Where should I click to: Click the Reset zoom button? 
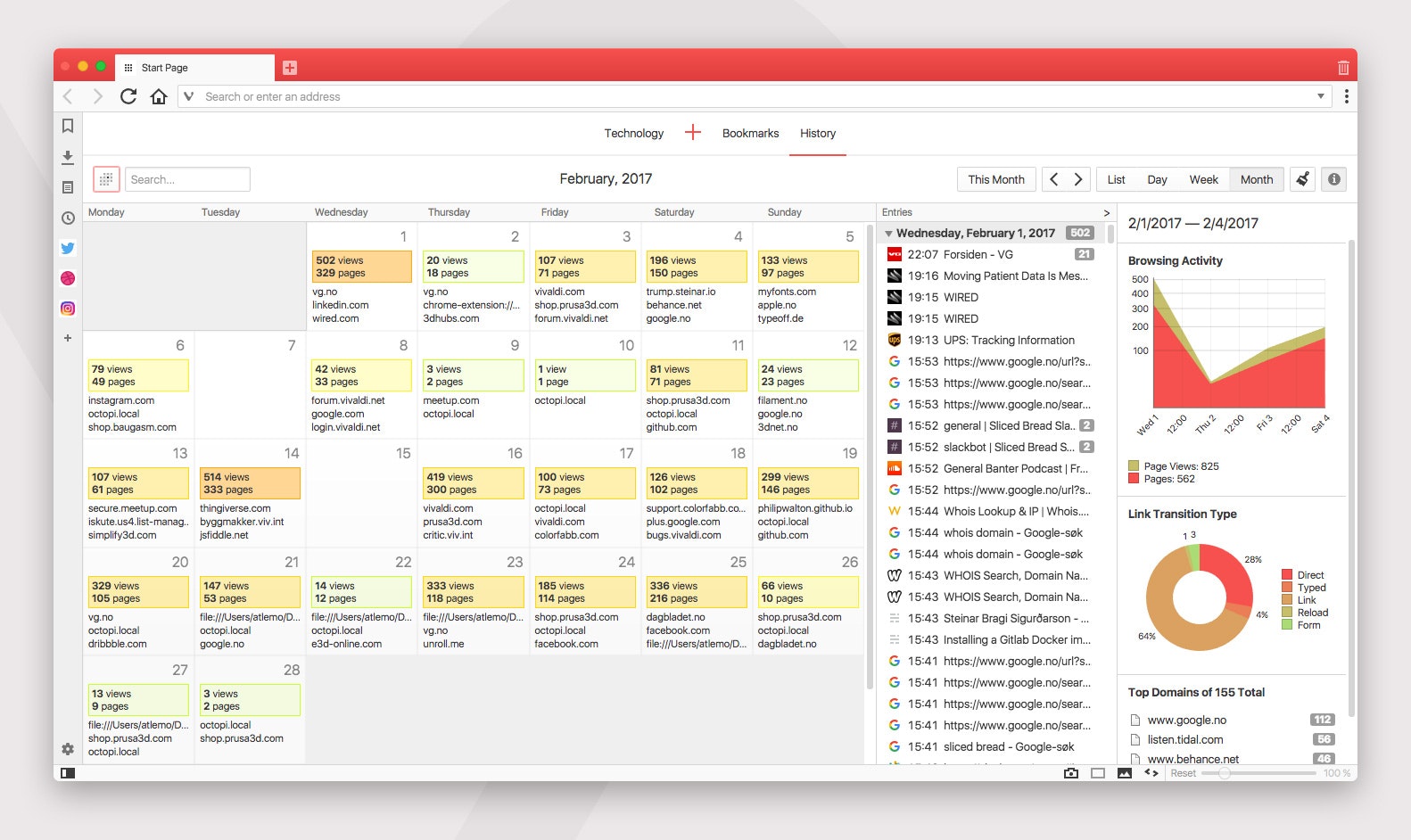(x=1183, y=773)
